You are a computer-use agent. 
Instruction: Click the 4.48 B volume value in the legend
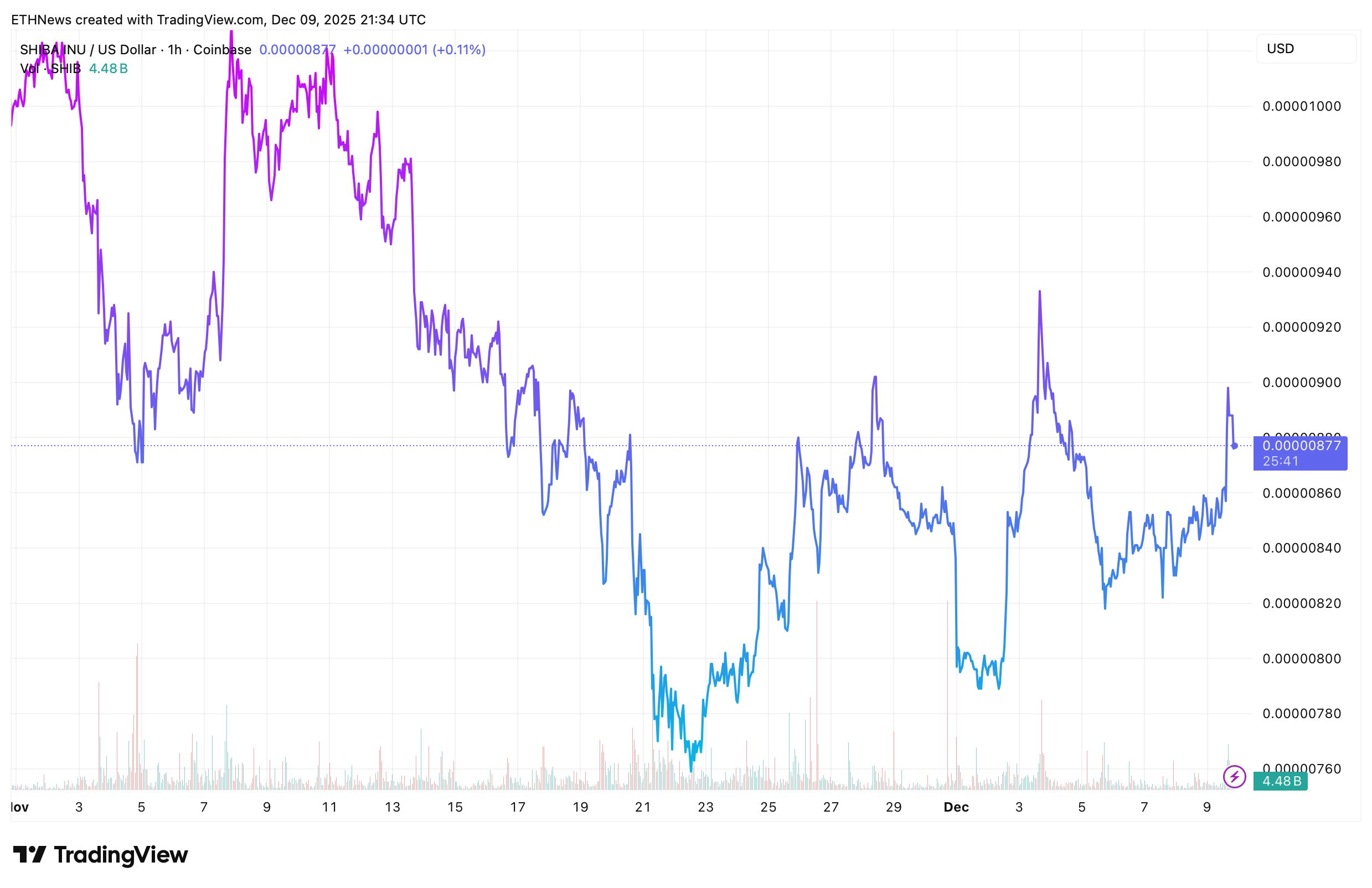click(x=109, y=69)
